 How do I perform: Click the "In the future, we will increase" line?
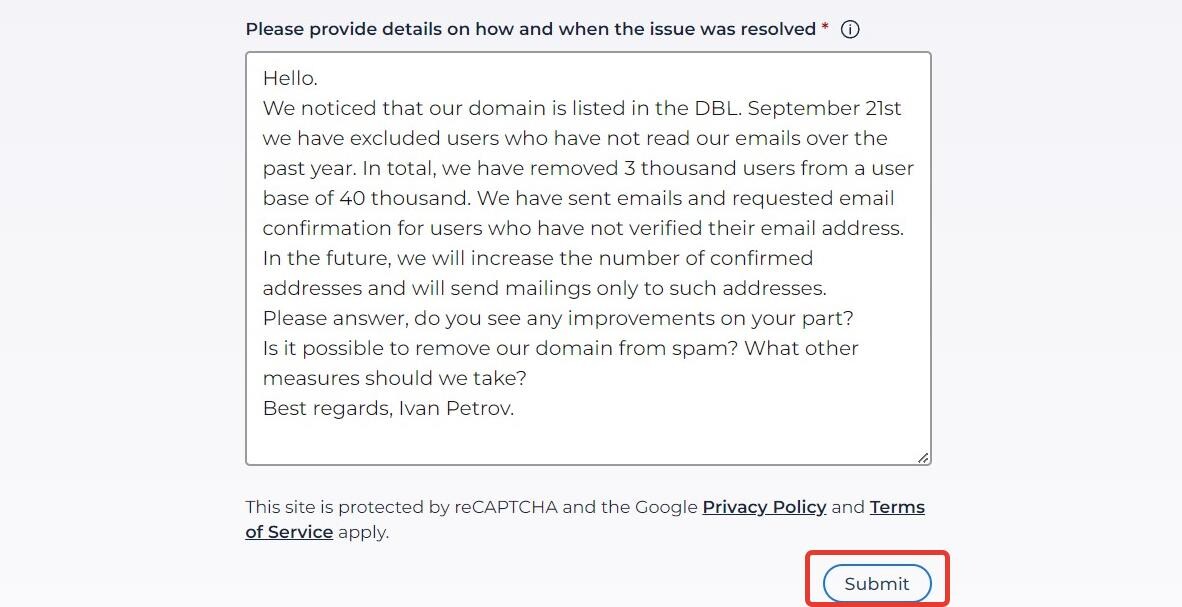(x=537, y=259)
